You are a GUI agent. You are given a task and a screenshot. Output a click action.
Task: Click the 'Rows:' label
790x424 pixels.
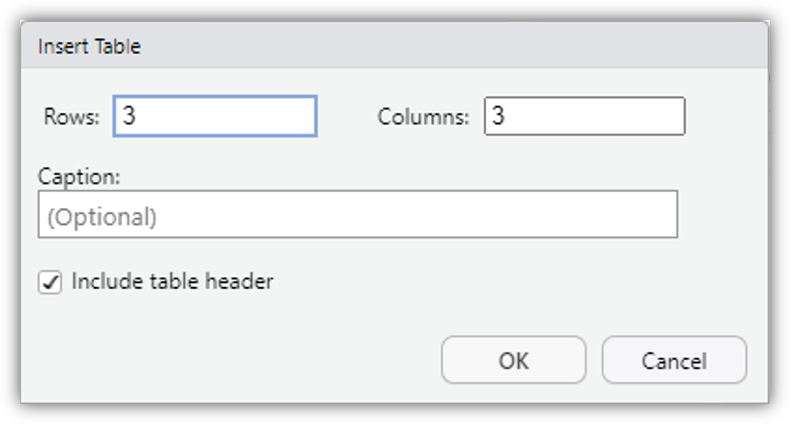72,117
